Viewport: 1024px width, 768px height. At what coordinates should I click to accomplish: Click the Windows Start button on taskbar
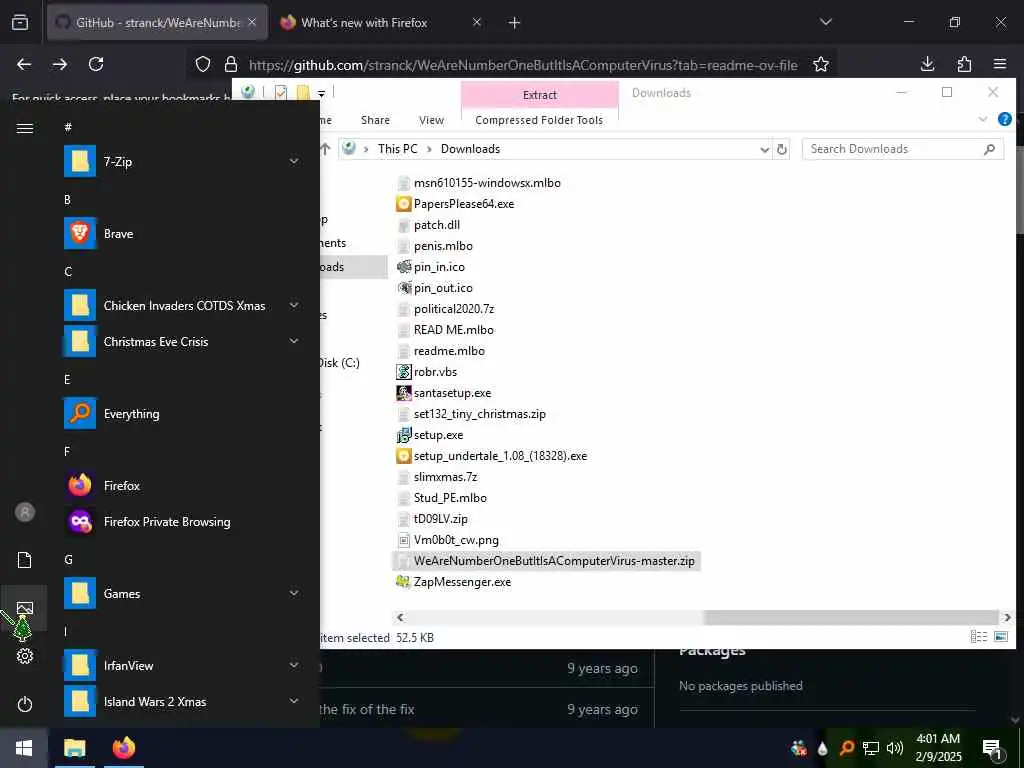[24, 748]
